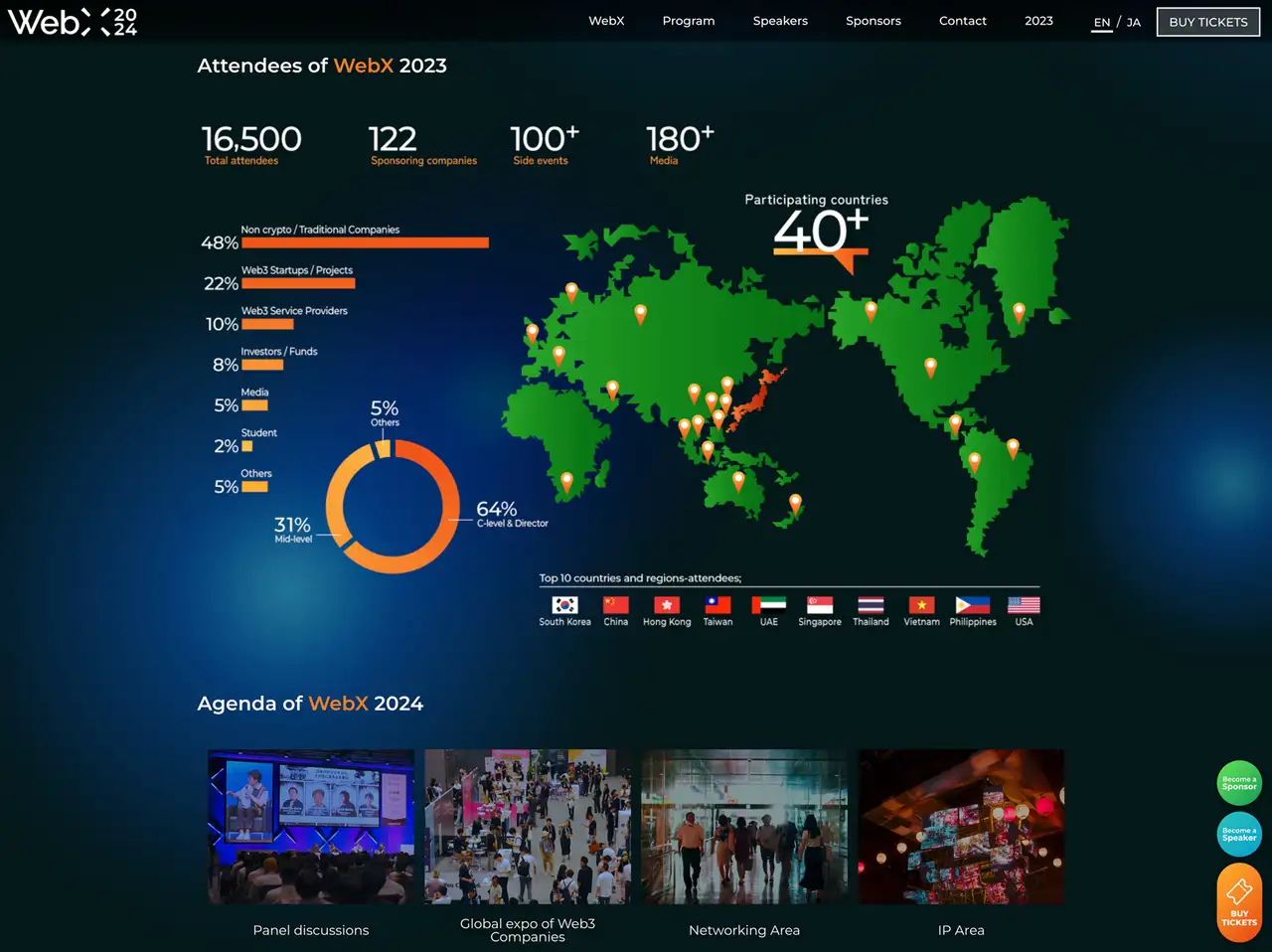Switch language to JA
Viewport: 1272px width, 952px height.
pos(1133,21)
